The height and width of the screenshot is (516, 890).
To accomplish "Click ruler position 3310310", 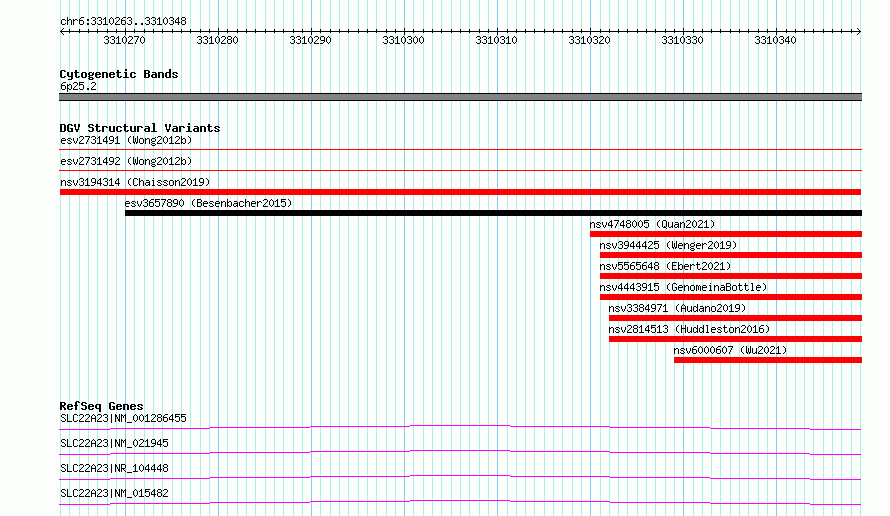I will click(497, 40).
